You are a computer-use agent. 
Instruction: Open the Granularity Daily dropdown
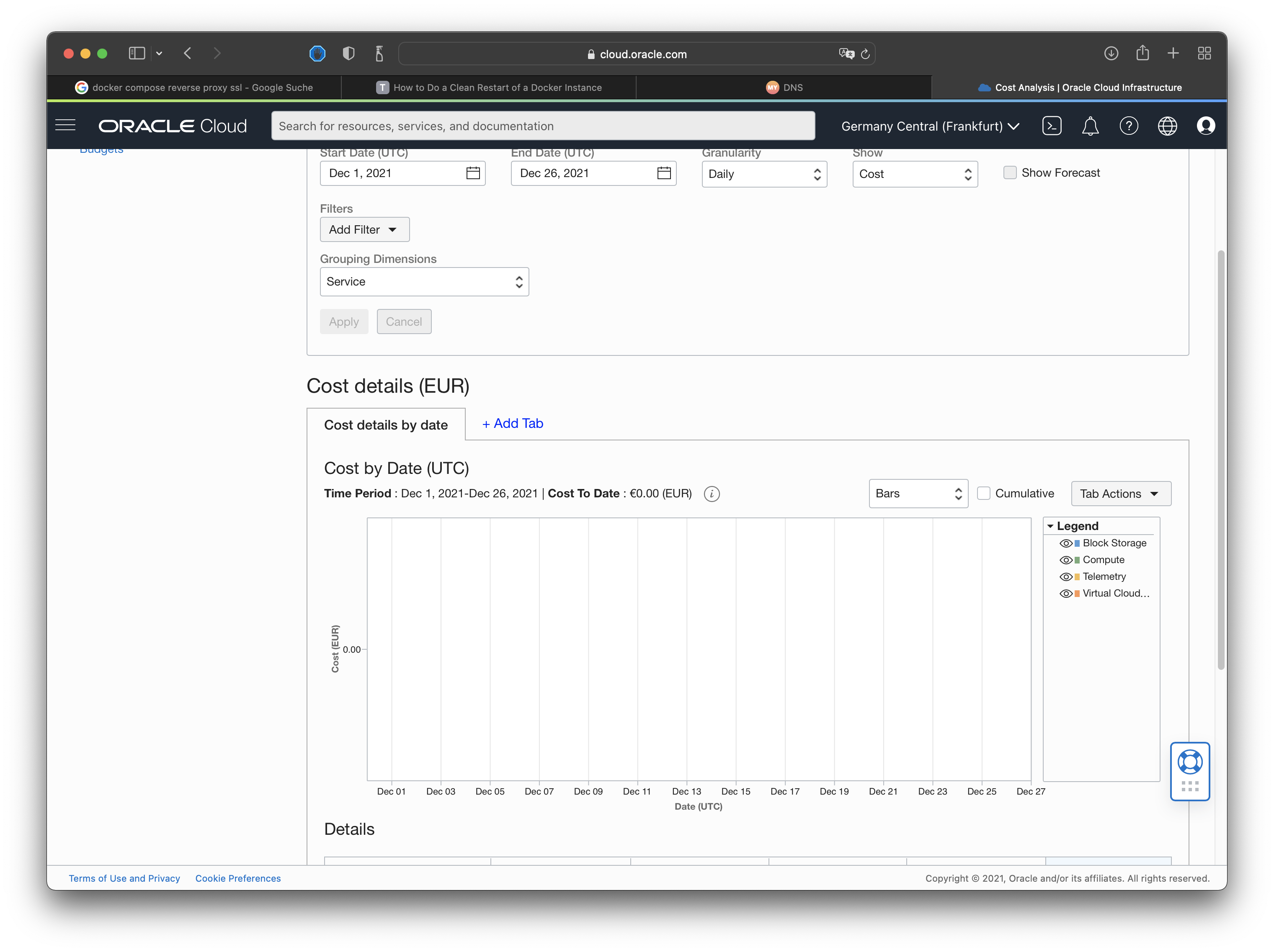(x=764, y=174)
